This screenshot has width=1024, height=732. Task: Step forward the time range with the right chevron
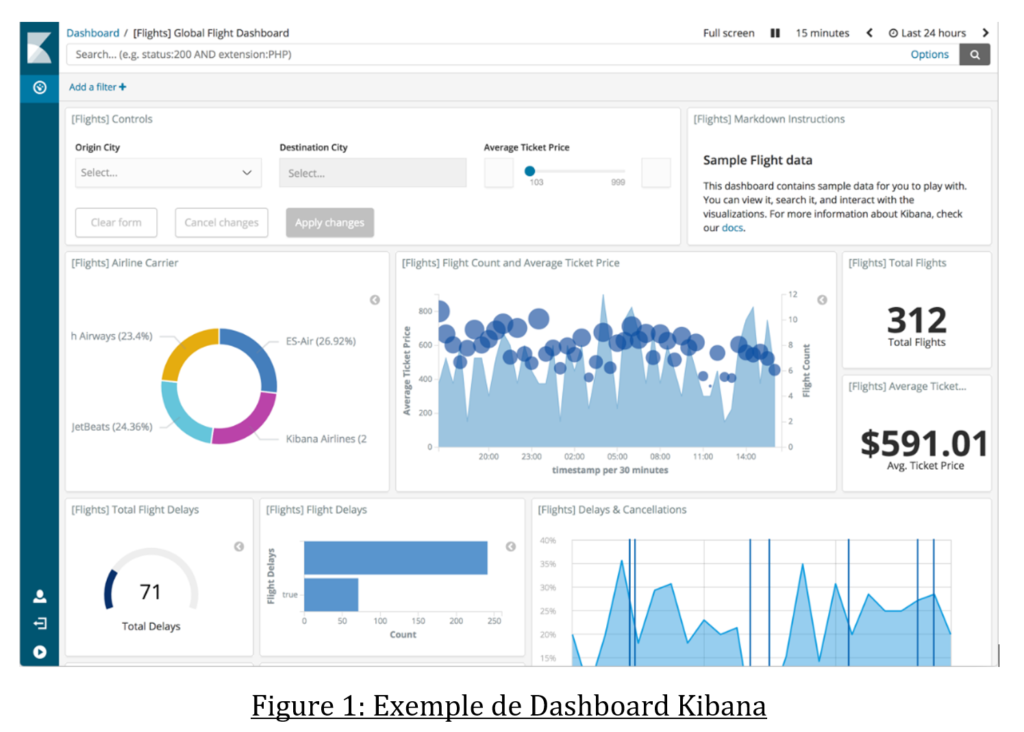(x=985, y=33)
